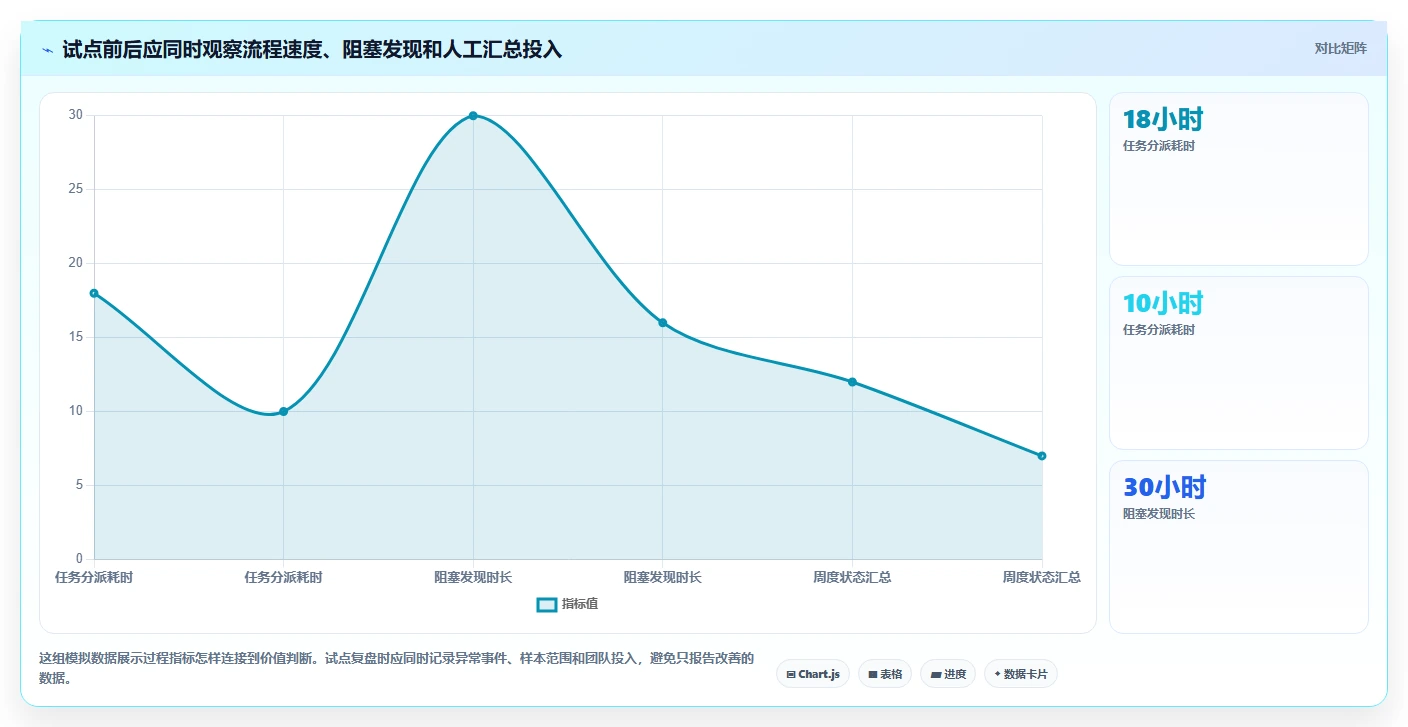Click the y-axis tick label 25
Viewport: 1408px width, 727px height.
[x=76, y=189]
